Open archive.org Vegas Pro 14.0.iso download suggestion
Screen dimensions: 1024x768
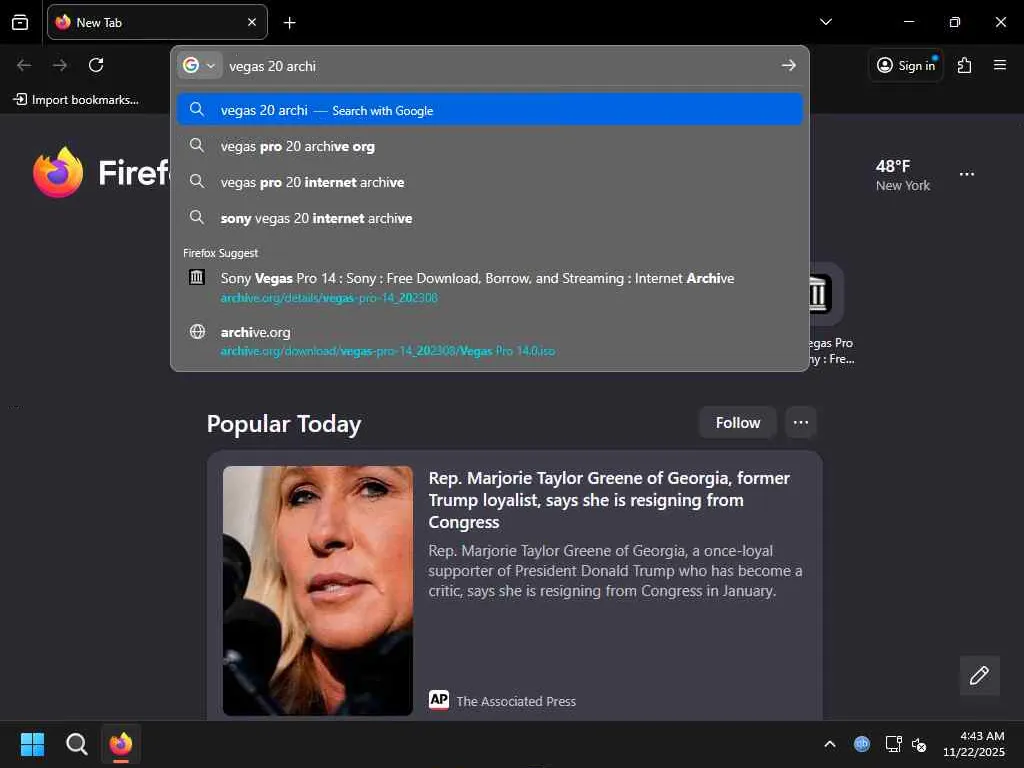pyautogui.click(x=490, y=340)
